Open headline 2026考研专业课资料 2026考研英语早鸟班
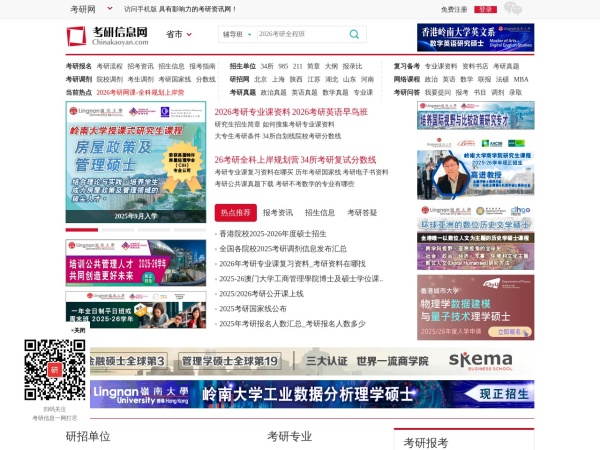Image resolution: width=600 pixels, height=450 pixels. [291, 112]
